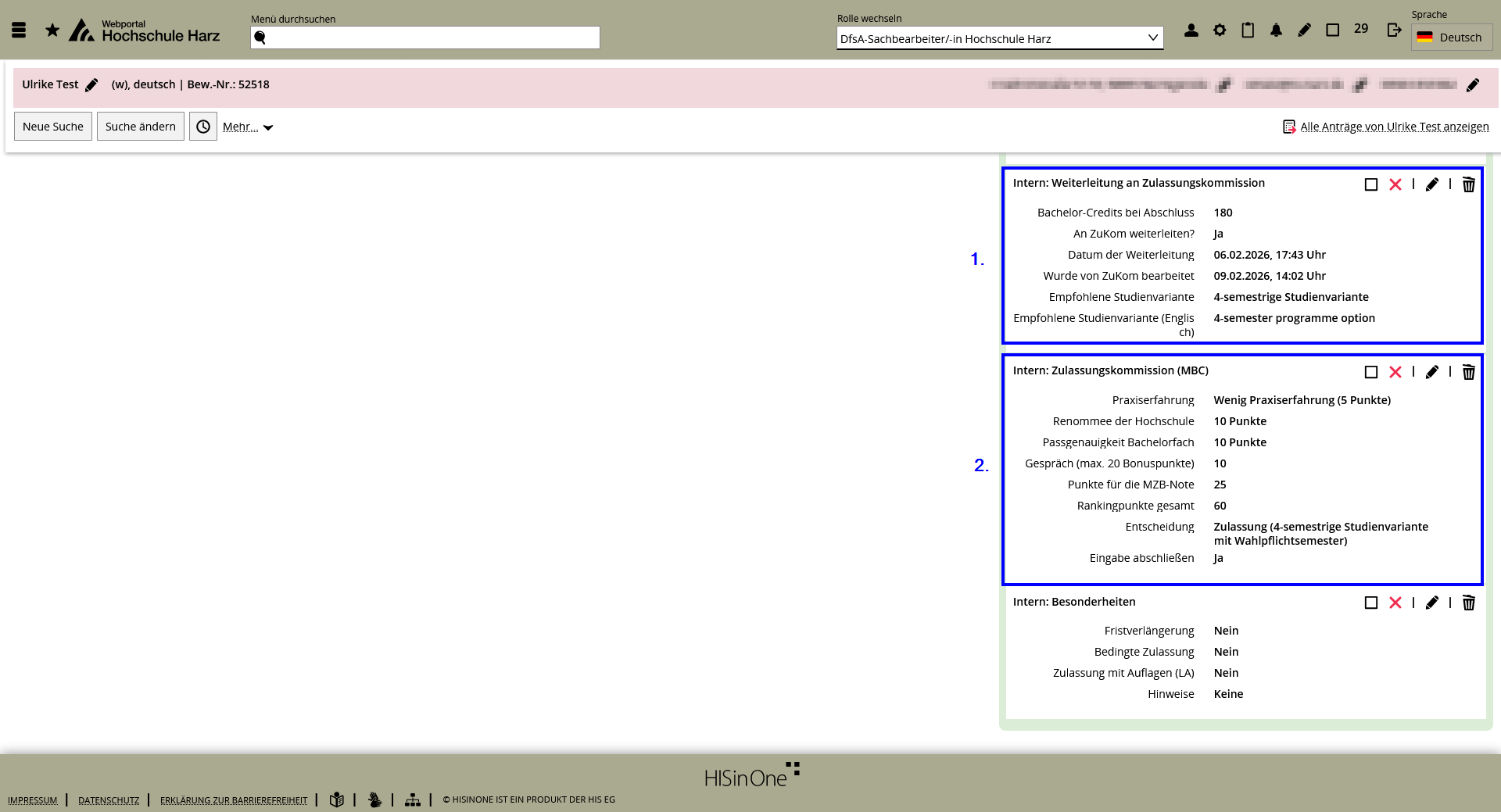This screenshot has width=1501, height=812.
Task: Click the favorites star icon
Action: tap(52, 30)
